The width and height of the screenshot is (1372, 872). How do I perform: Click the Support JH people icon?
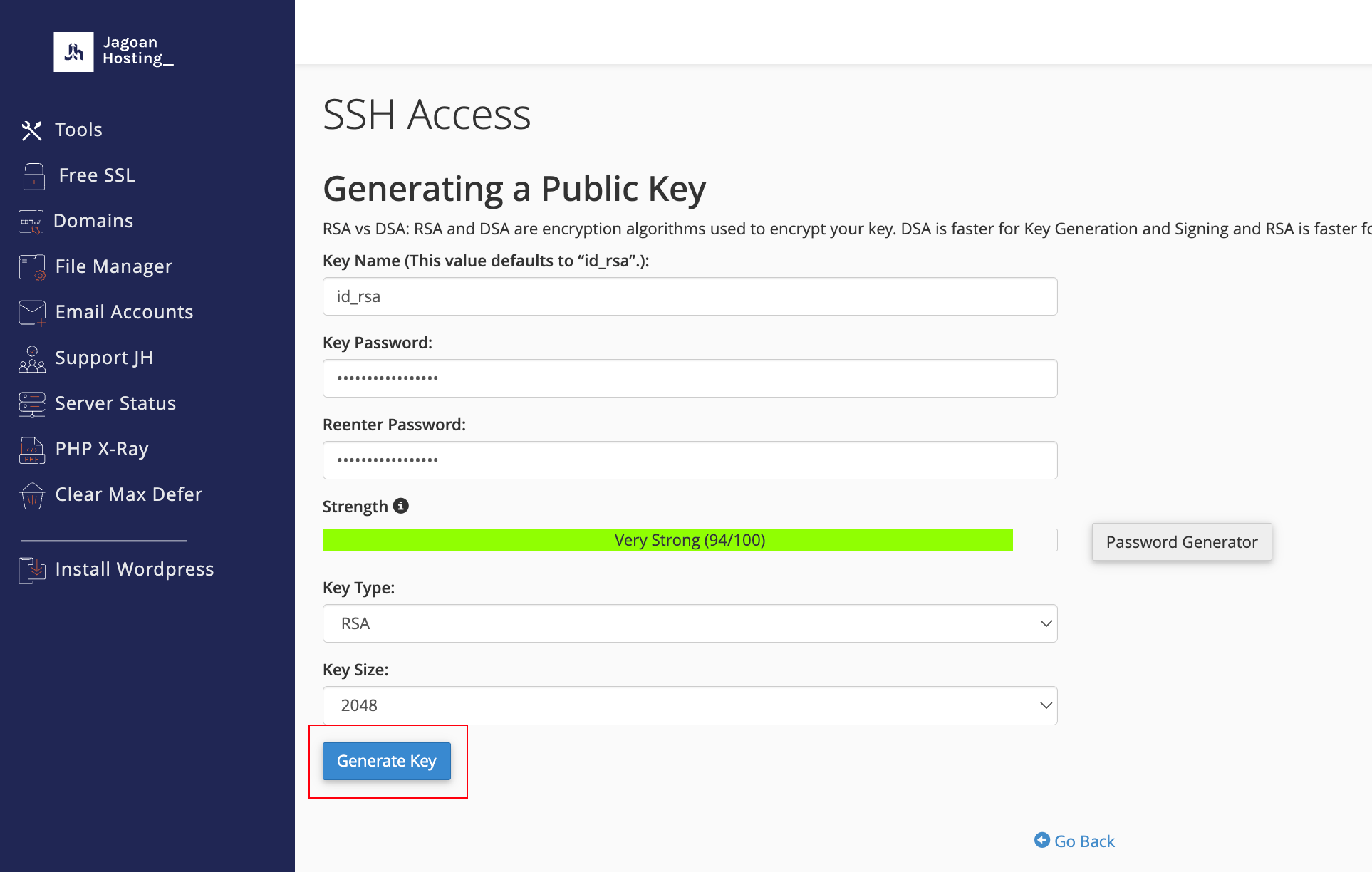click(x=32, y=358)
